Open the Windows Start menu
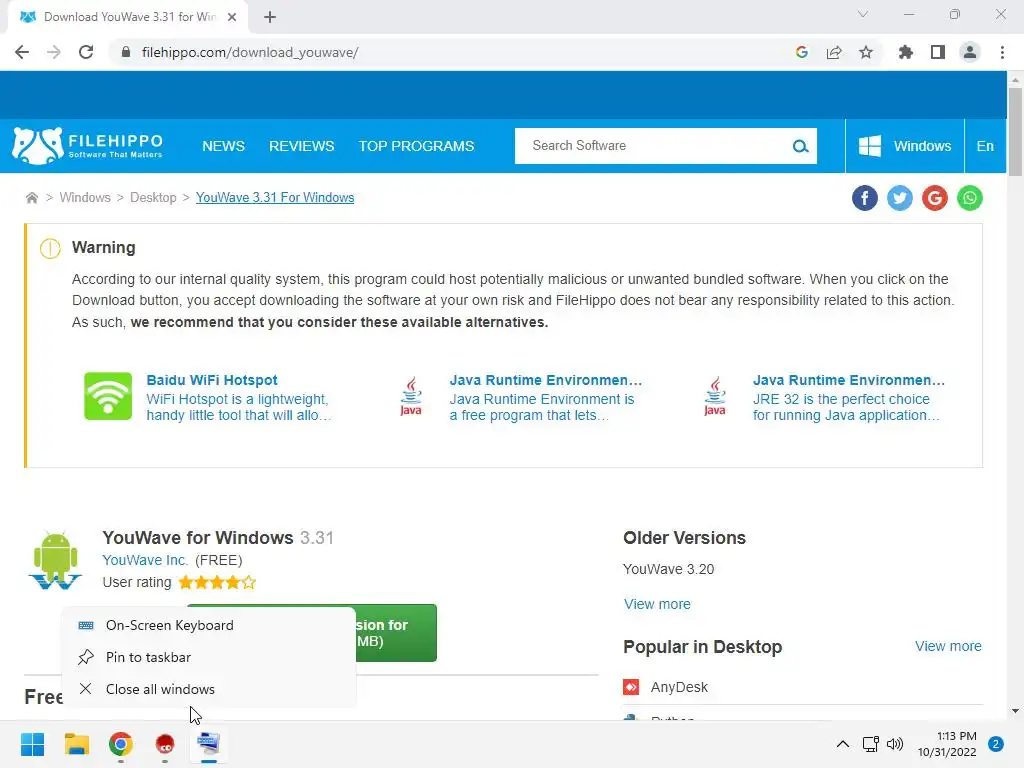The height and width of the screenshot is (768, 1024). point(32,744)
